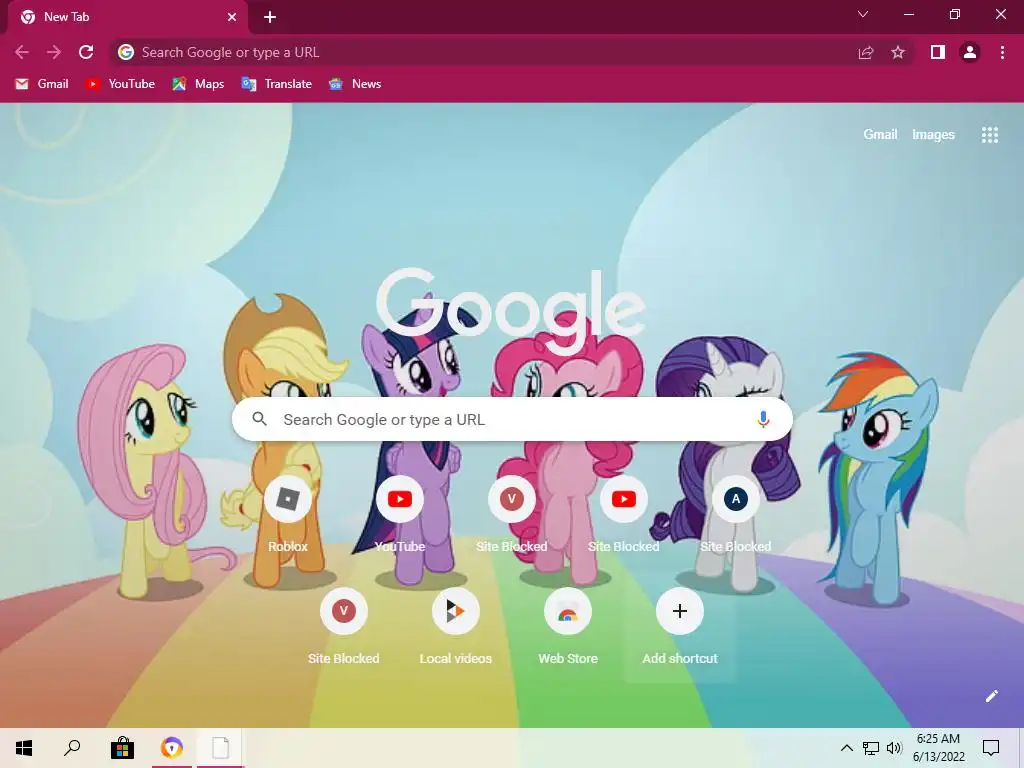Open the Google apps grid
The width and height of the screenshot is (1024, 768).
point(990,135)
